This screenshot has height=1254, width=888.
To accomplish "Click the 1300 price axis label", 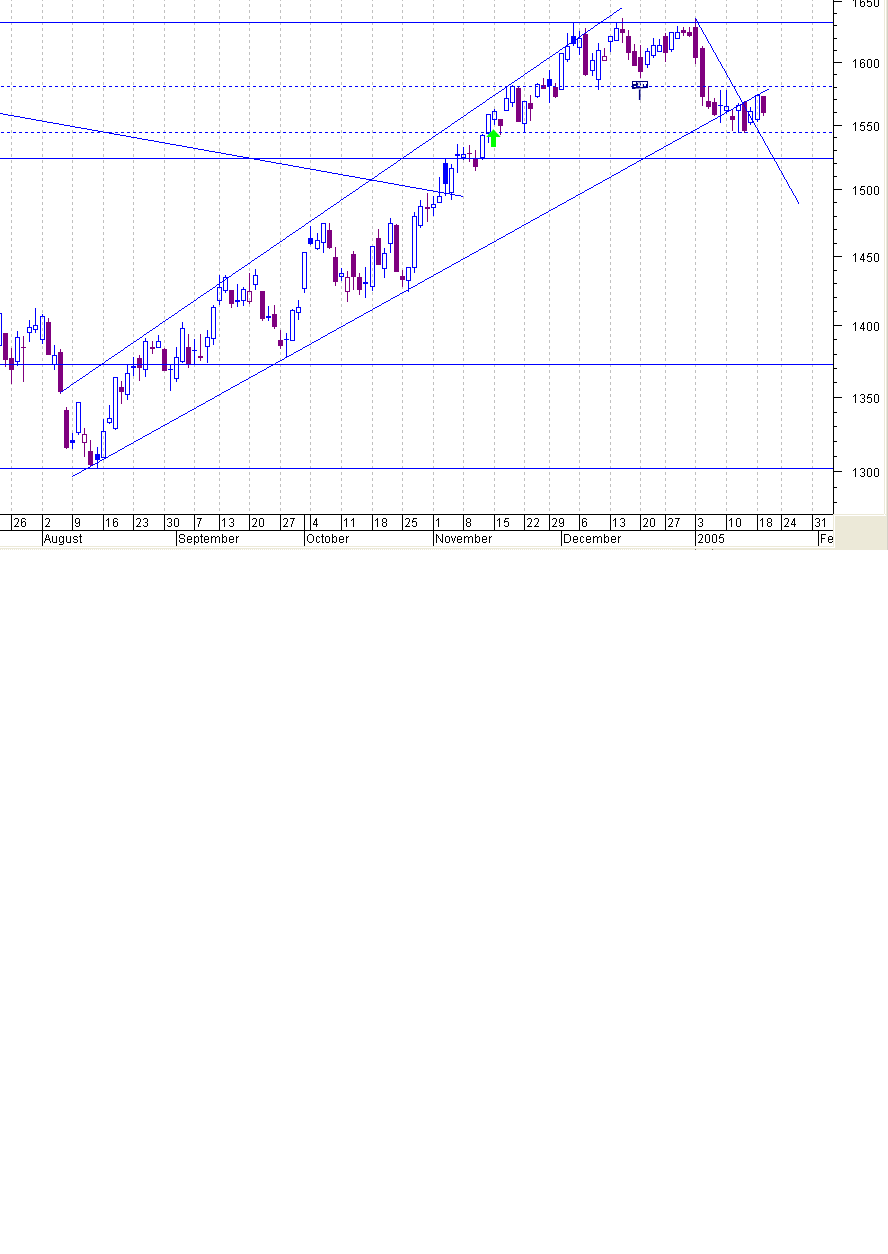I will pyautogui.click(x=865, y=472).
